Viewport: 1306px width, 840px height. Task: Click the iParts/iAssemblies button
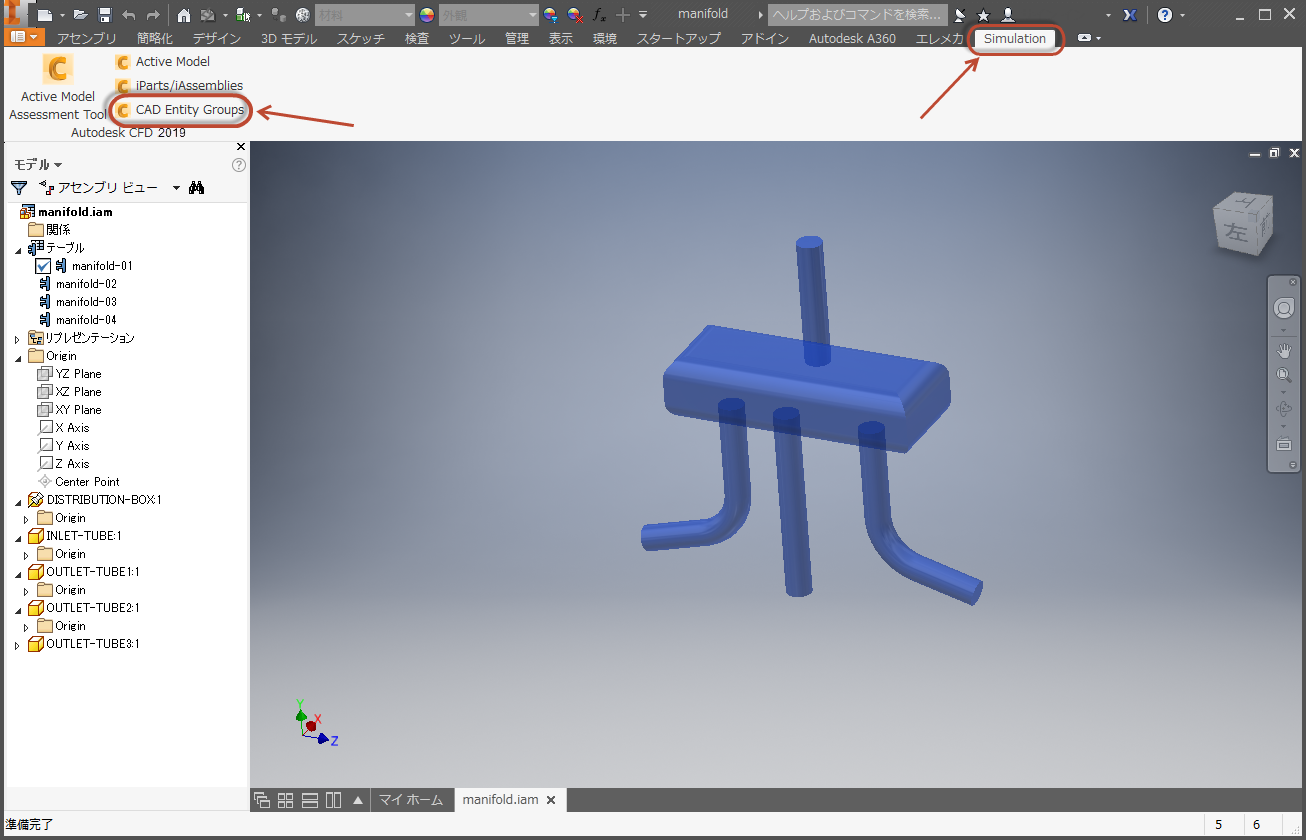pyautogui.click(x=178, y=86)
